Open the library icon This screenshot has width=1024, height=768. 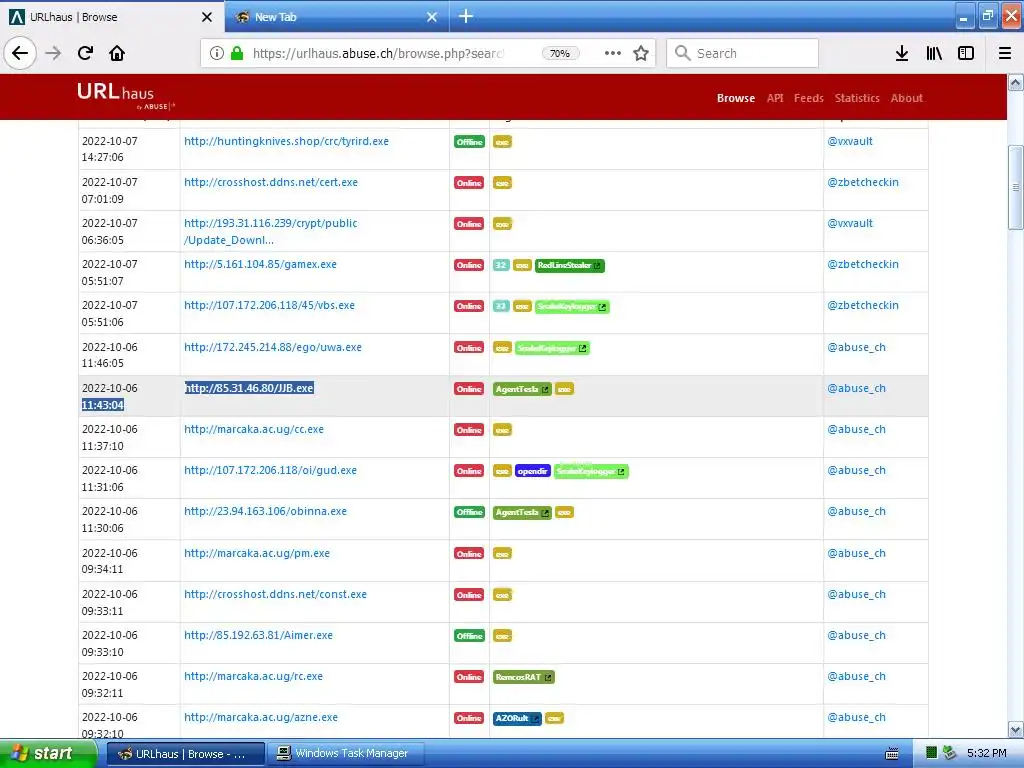(x=934, y=53)
